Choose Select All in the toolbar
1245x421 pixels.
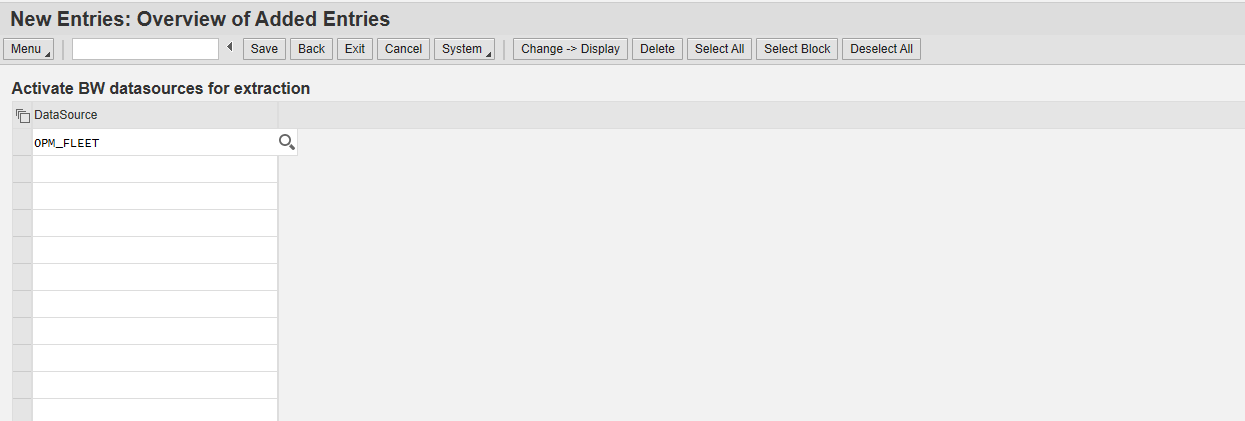click(719, 49)
